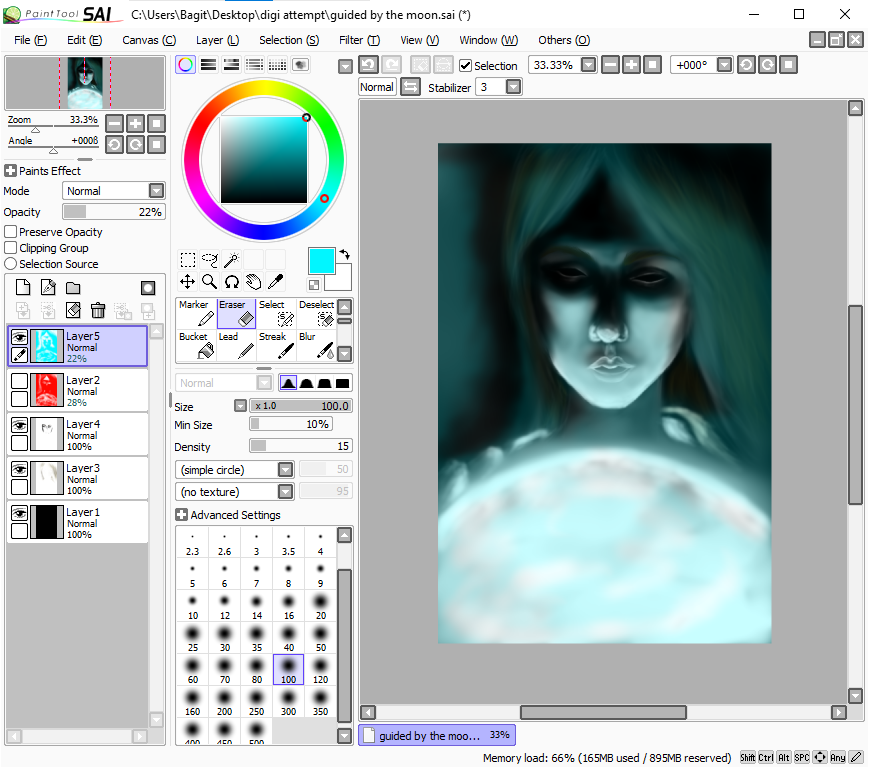
Task: Click the Normal drawing mode button
Action: coord(377,87)
